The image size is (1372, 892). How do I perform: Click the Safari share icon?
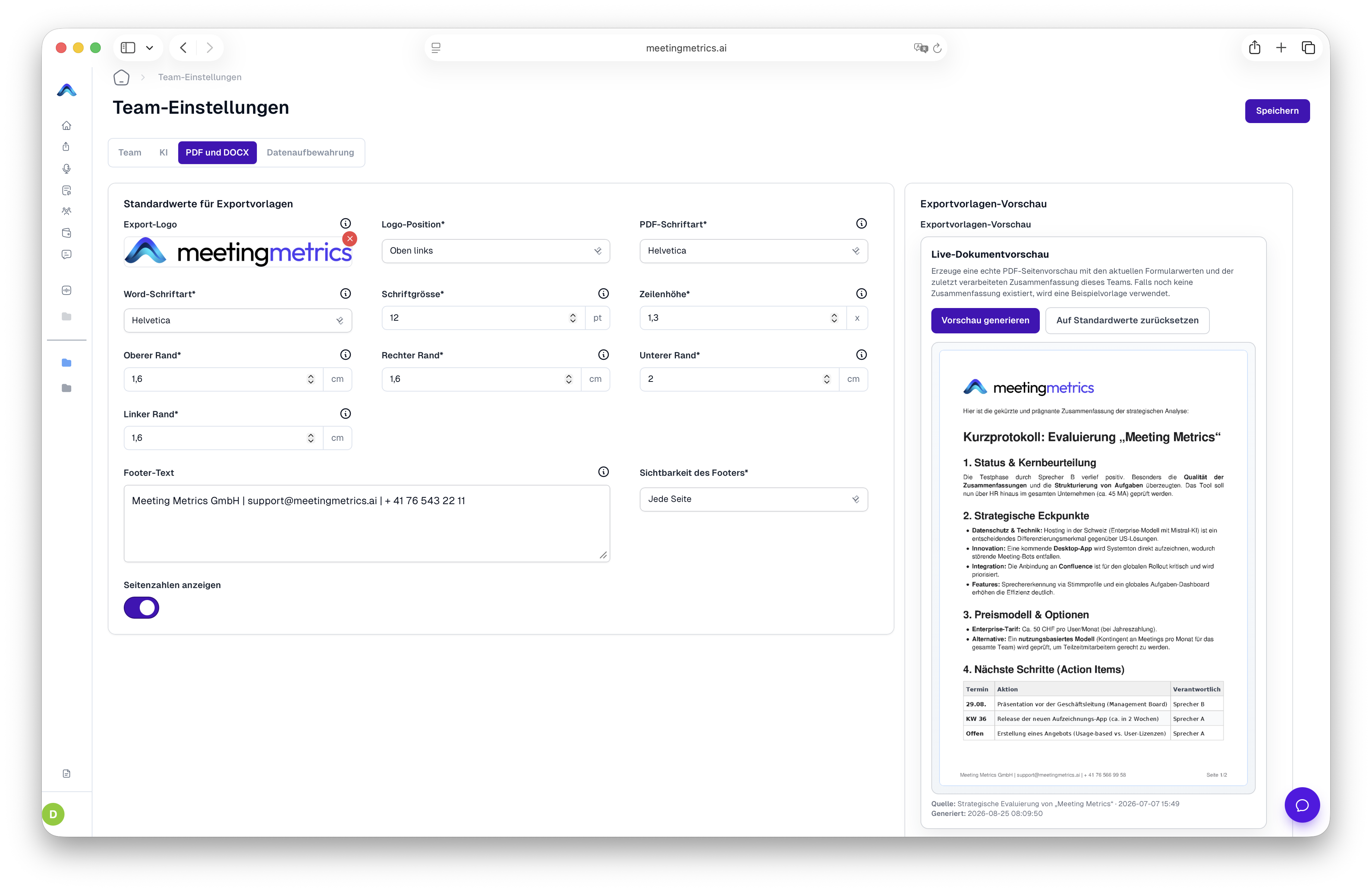tap(1255, 48)
